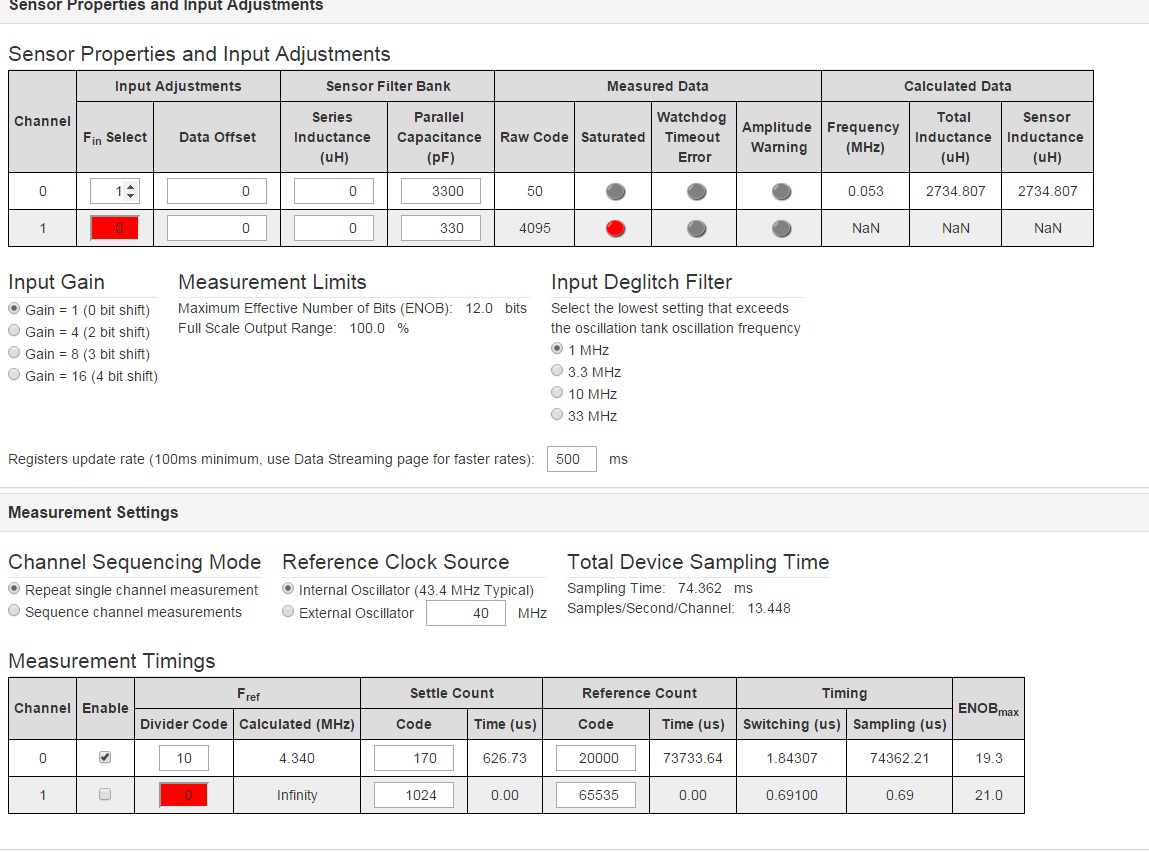The image size is (1149, 852).
Task: Click channel 1 Series Inductance field
Action: (333, 228)
